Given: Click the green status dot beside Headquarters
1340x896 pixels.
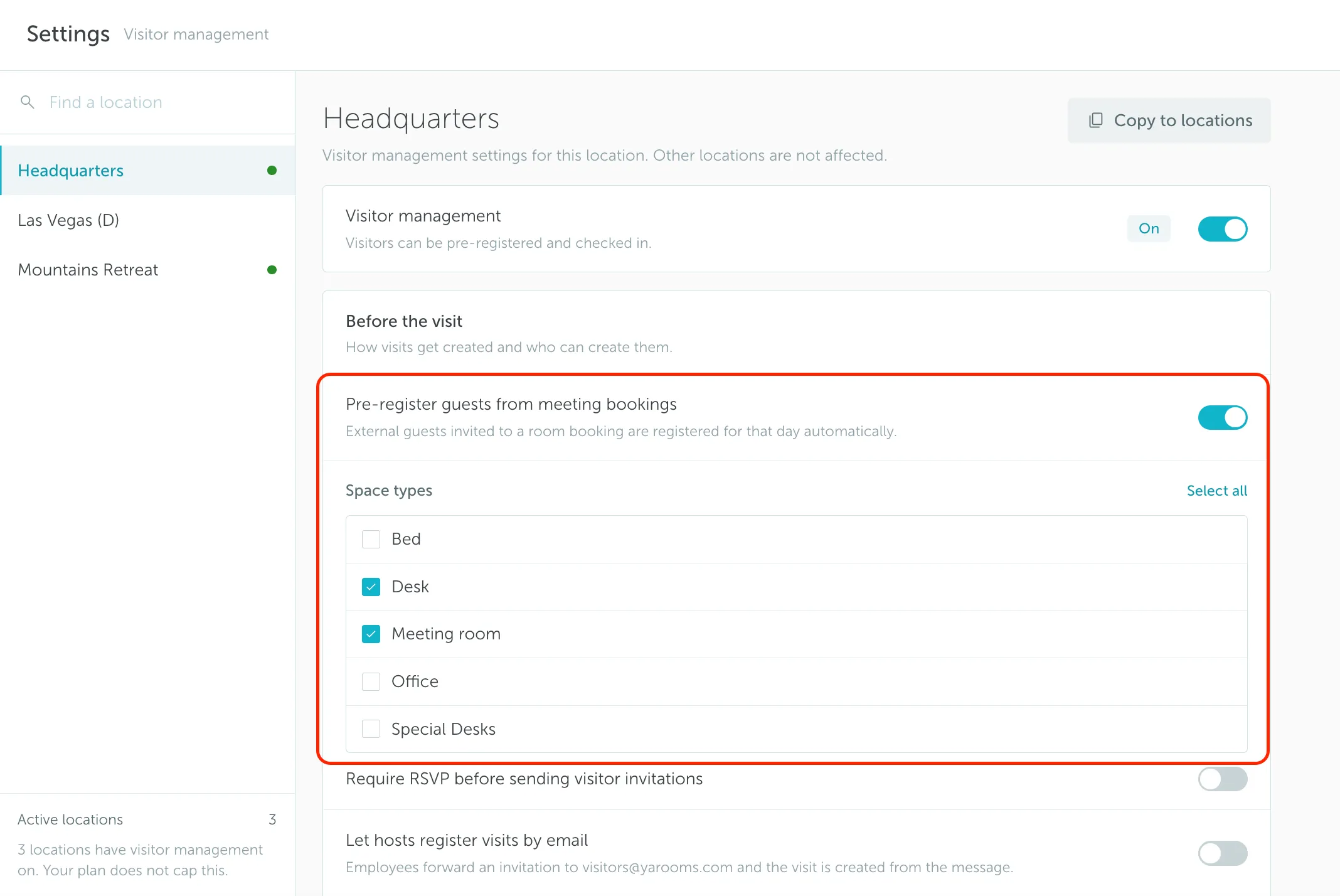Looking at the screenshot, I should 272,170.
